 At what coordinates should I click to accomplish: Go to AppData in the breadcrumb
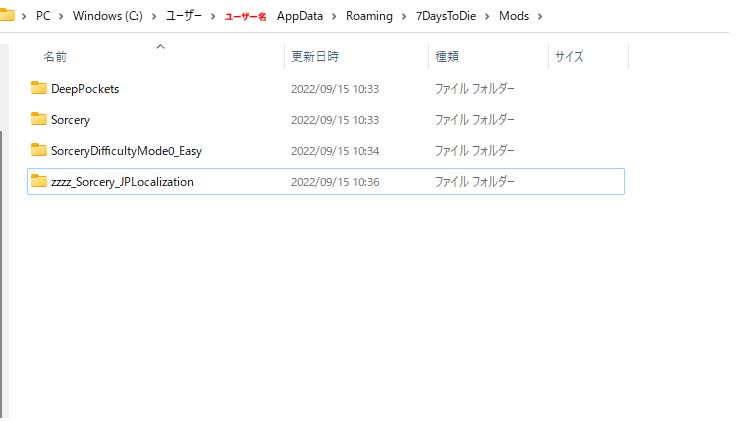tap(300, 16)
